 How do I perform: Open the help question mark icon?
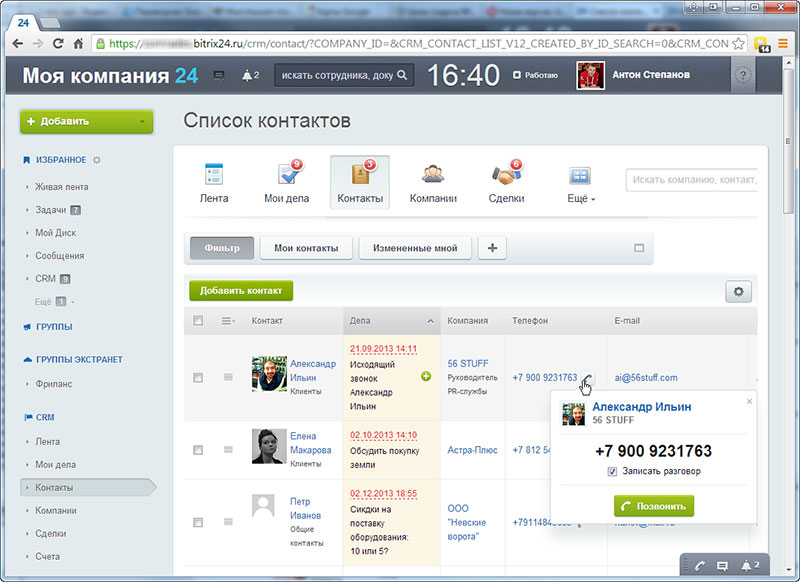point(743,75)
